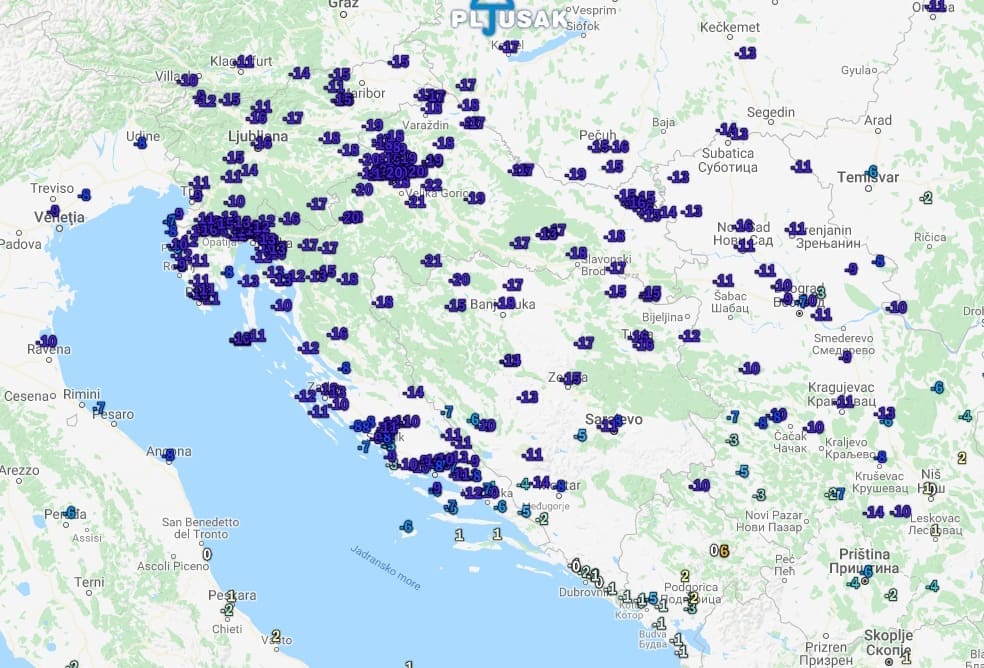This screenshot has height=668, width=984.
Task: Open the -6 temperature marker over Perugia
Action: pos(70,512)
